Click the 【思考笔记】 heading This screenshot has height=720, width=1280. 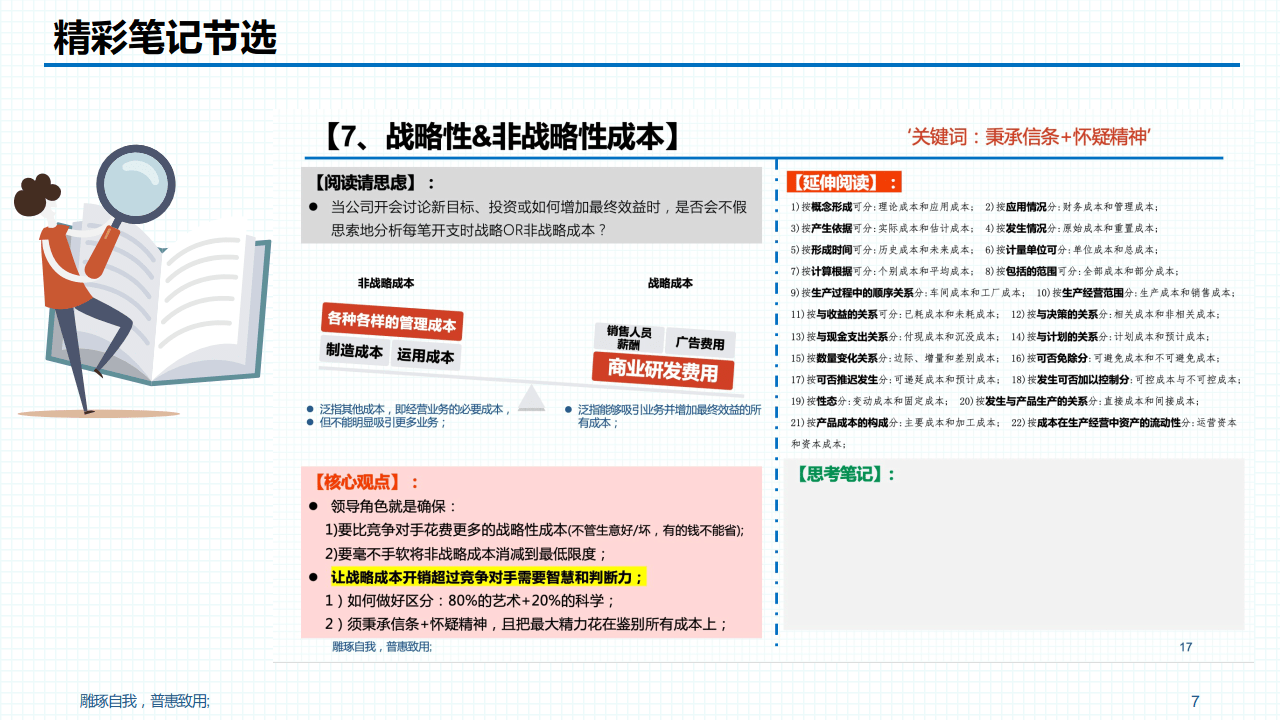click(x=846, y=474)
